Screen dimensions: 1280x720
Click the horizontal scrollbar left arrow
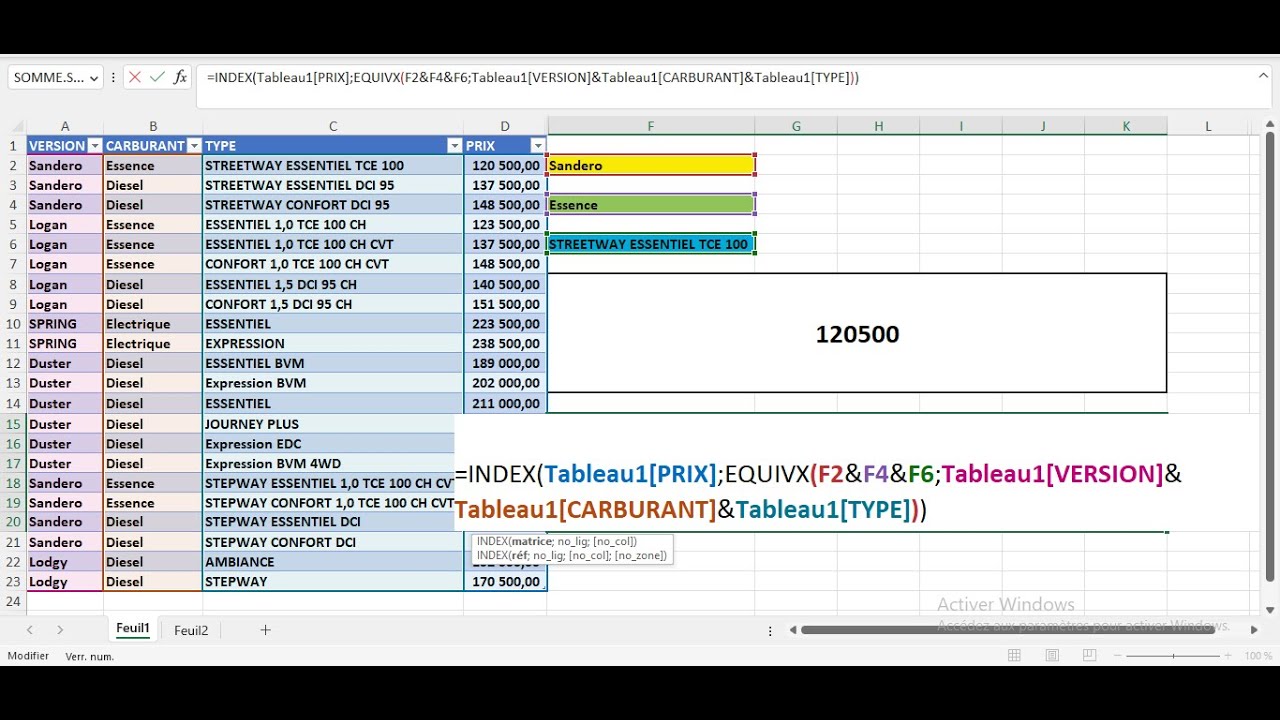point(792,630)
